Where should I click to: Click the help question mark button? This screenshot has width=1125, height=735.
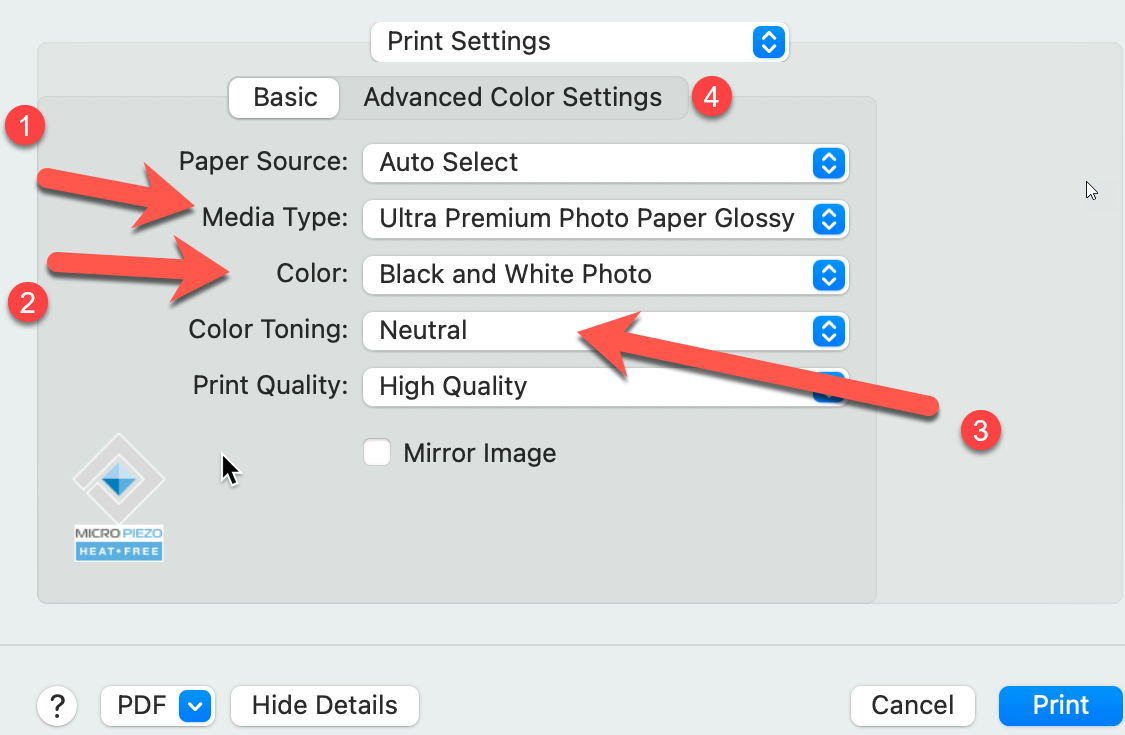tap(58, 705)
